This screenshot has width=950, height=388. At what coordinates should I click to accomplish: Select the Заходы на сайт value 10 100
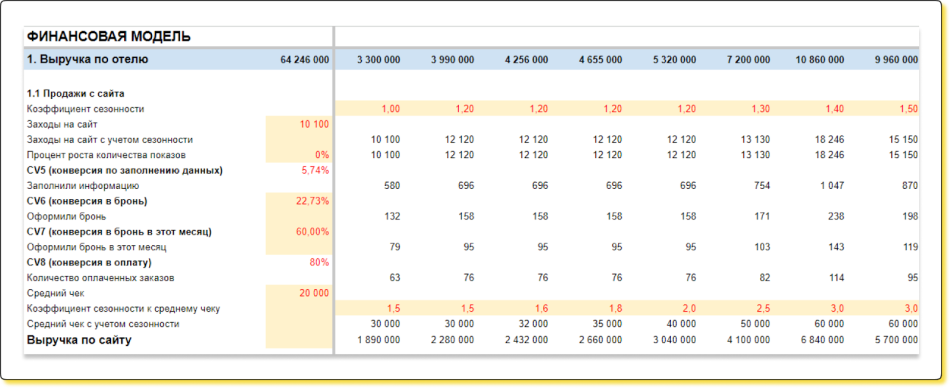[314, 124]
